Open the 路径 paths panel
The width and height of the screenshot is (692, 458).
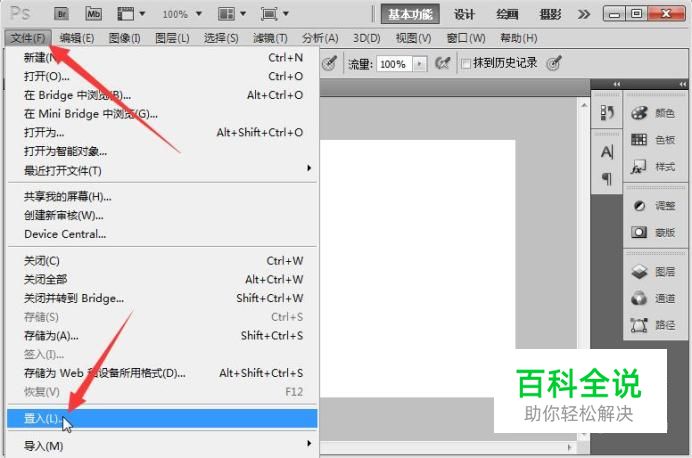coord(654,325)
